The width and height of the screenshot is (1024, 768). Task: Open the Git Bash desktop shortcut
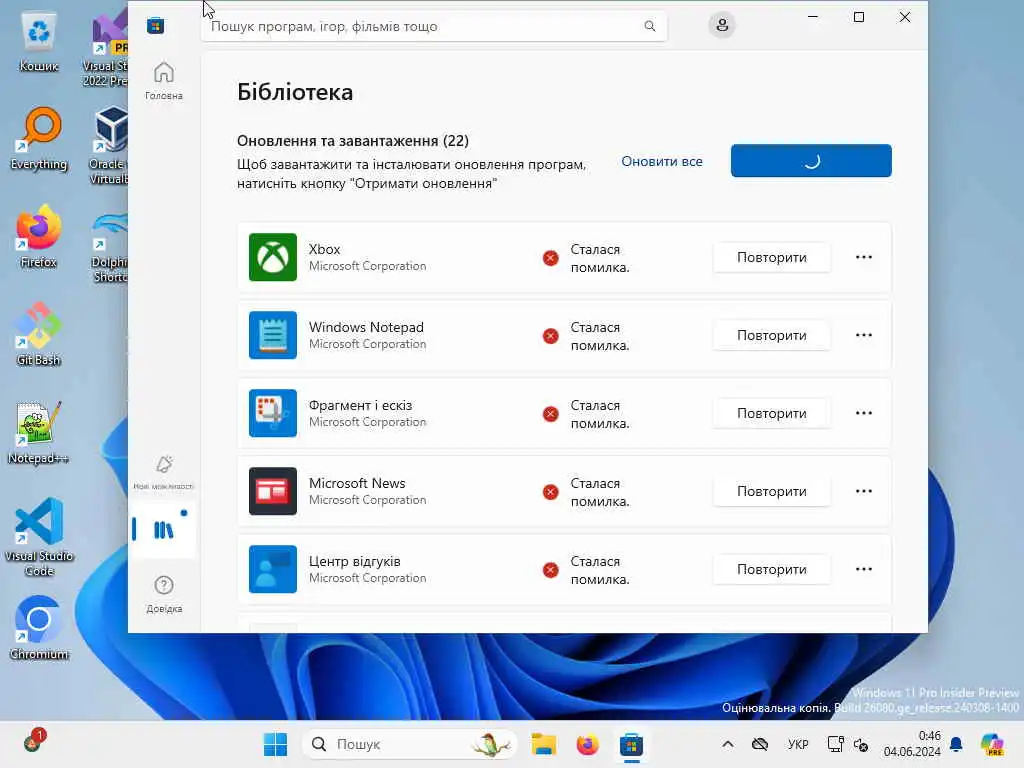[x=39, y=334]
